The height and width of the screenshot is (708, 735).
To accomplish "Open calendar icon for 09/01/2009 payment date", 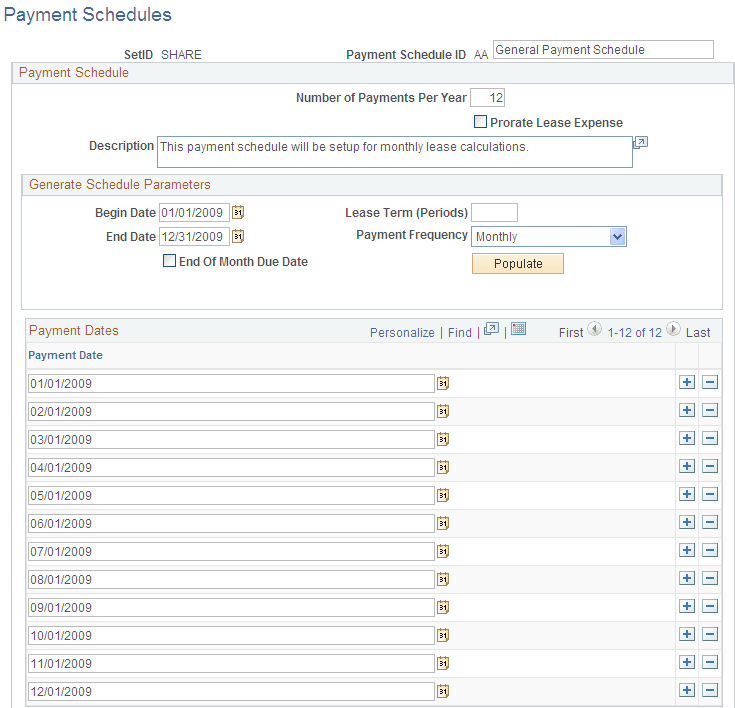I will pos(443,607).
